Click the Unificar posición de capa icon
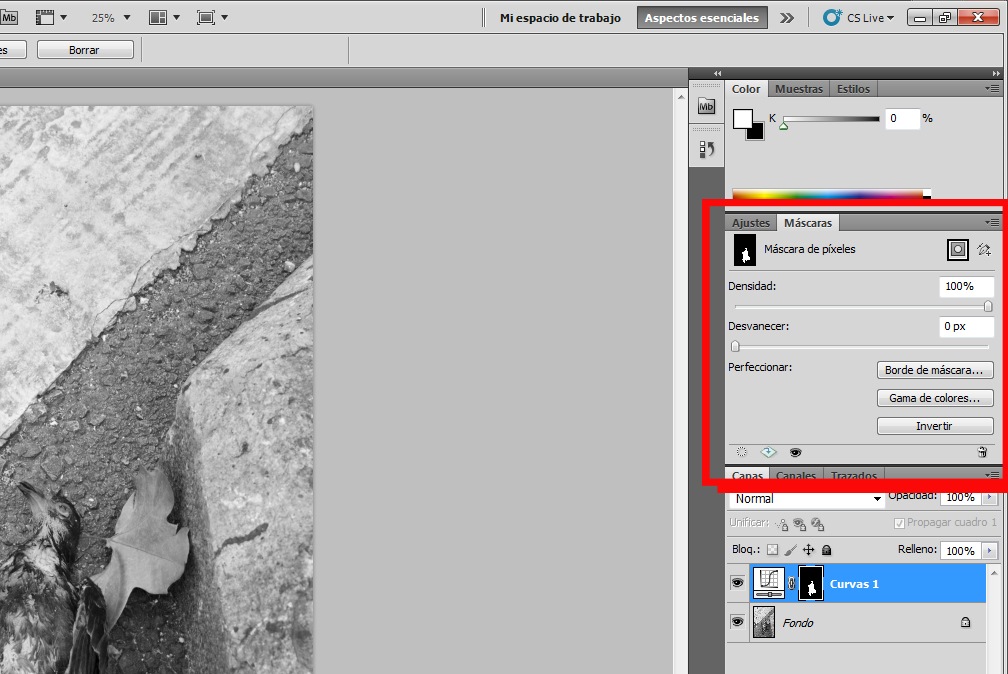Screen dimensions: 1008x674 tap(781, 524)
